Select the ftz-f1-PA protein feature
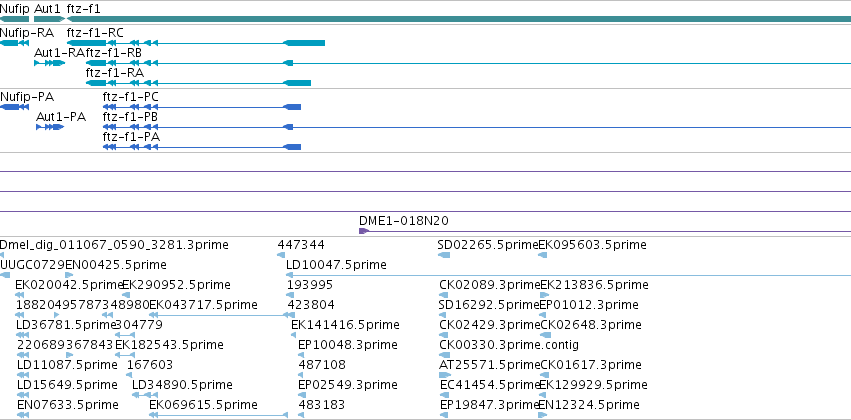 click(201, 147)
